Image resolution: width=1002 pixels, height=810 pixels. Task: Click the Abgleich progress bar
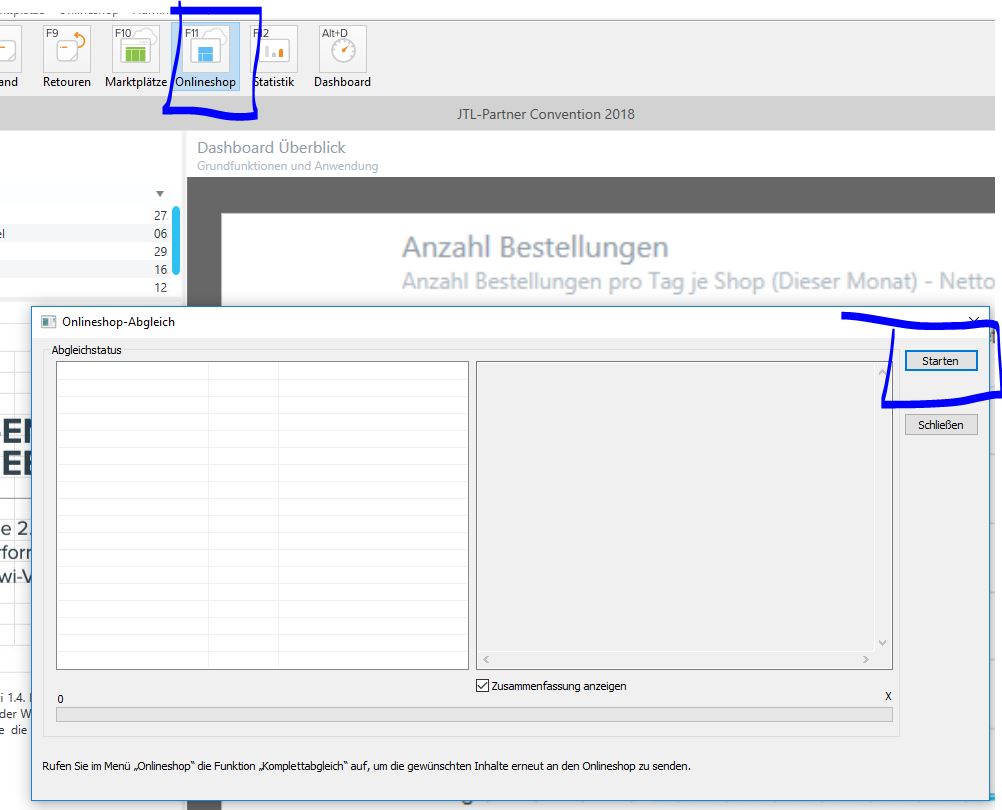pyautogui.click(x=474, y=714)
